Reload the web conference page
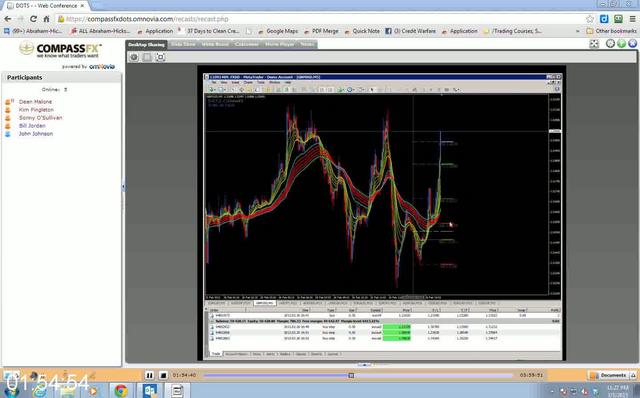640x398 pixels. pyautogui.click(x=33, y=19)
